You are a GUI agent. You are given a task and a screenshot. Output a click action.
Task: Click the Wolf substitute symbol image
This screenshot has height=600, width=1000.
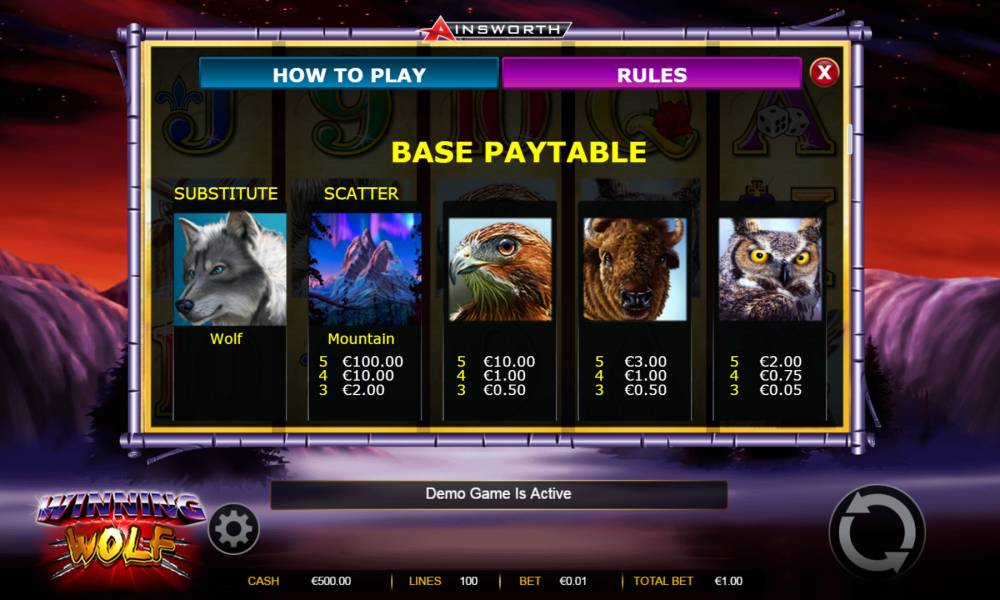(230, 269)
